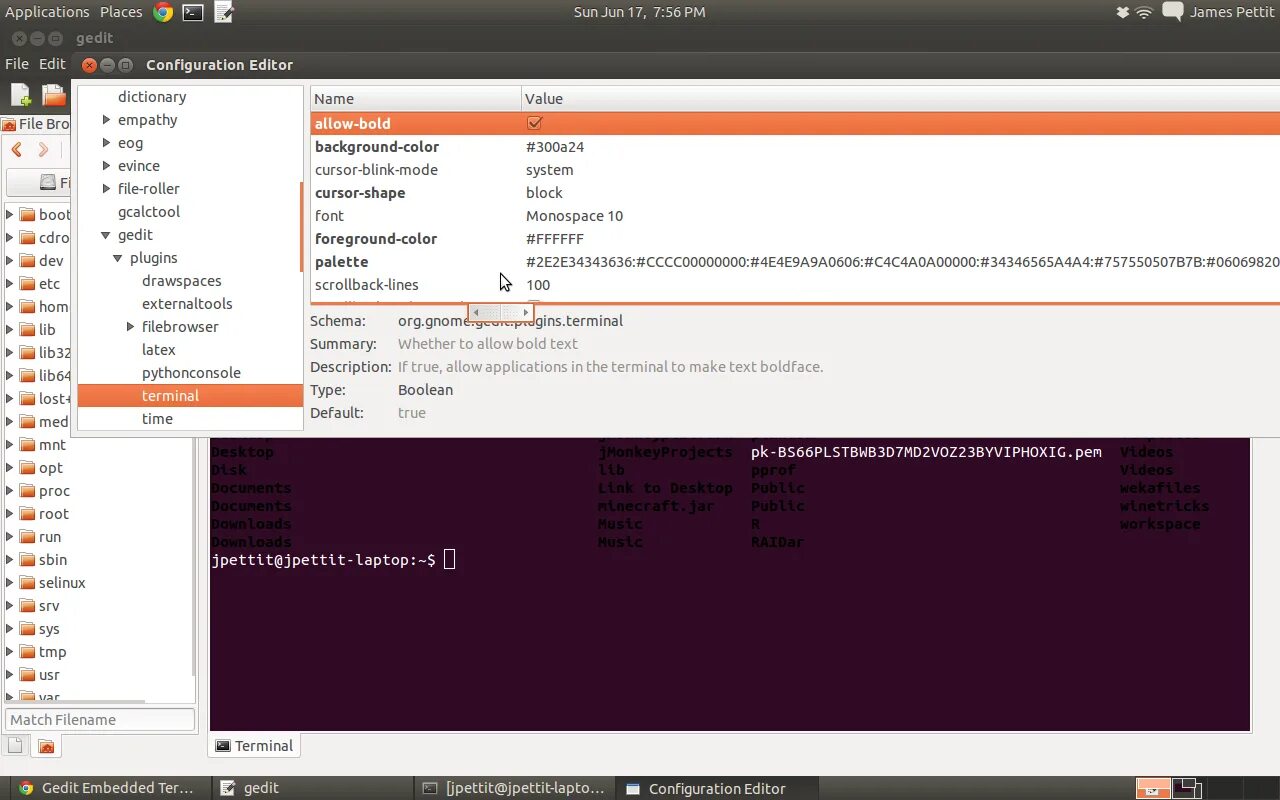Image resolution: width=1280 pixels, height=800 pixels.
Task: Select the Terminal bottom pane tab
Action: coord(254,745)
